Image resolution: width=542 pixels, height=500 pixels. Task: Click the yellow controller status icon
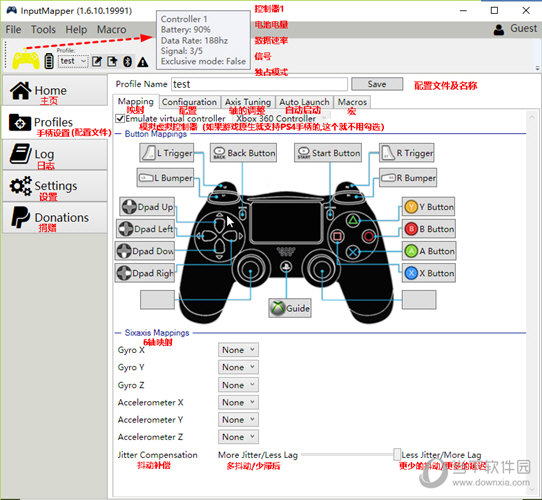(26, 59)
